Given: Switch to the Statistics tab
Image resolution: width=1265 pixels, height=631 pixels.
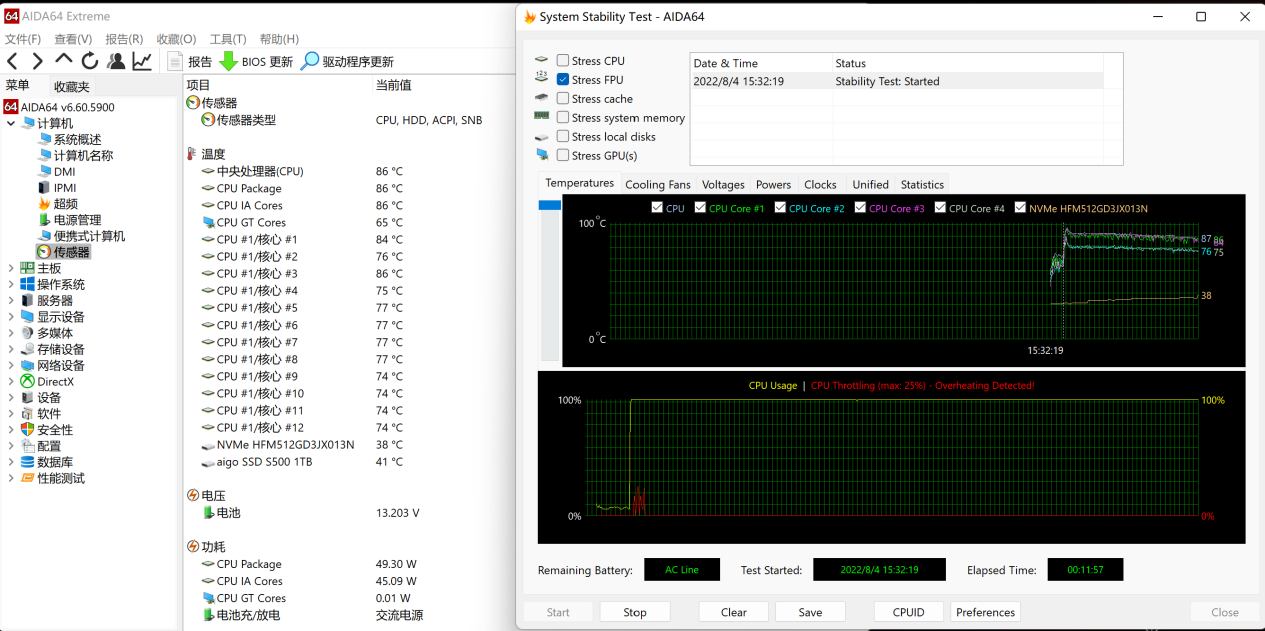Looking at the screenshot, I should pos(922,184).
